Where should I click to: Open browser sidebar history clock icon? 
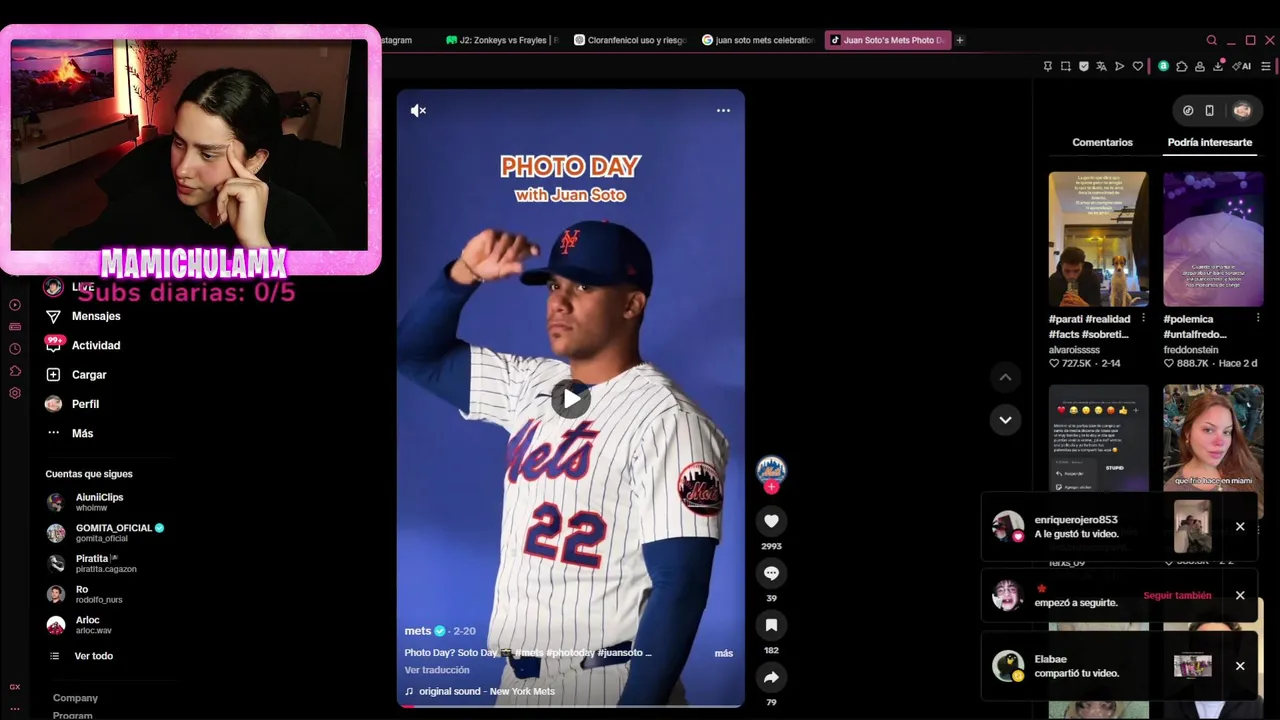click(15, 349)
